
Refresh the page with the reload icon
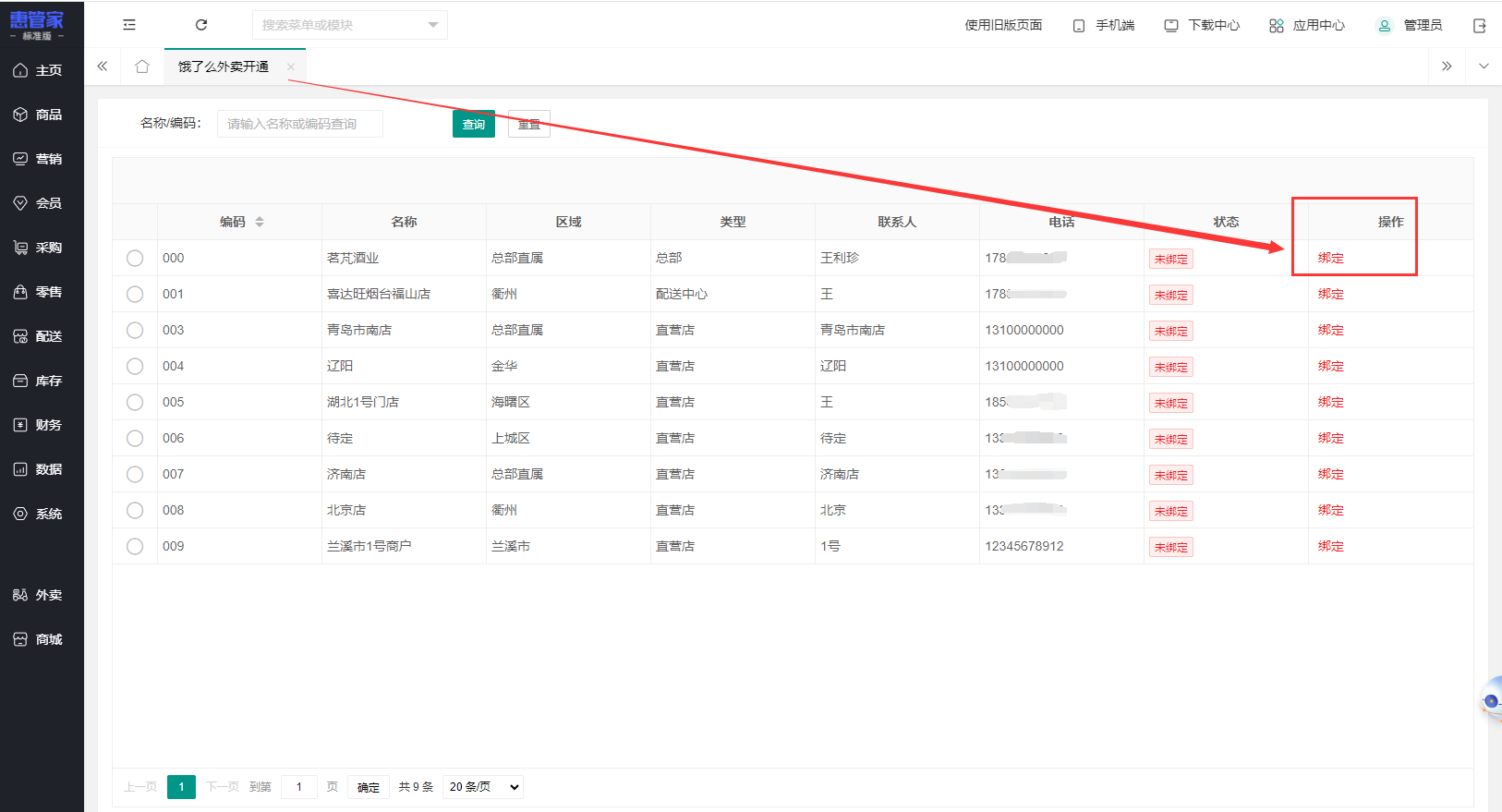[x=201, y=25]
